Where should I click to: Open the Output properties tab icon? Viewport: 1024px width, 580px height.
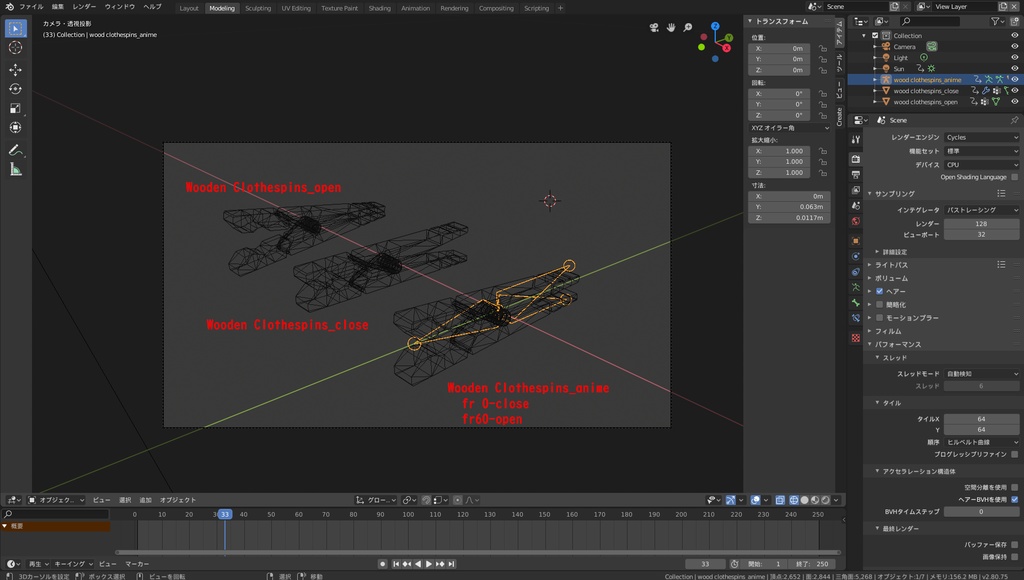point(856,174)
